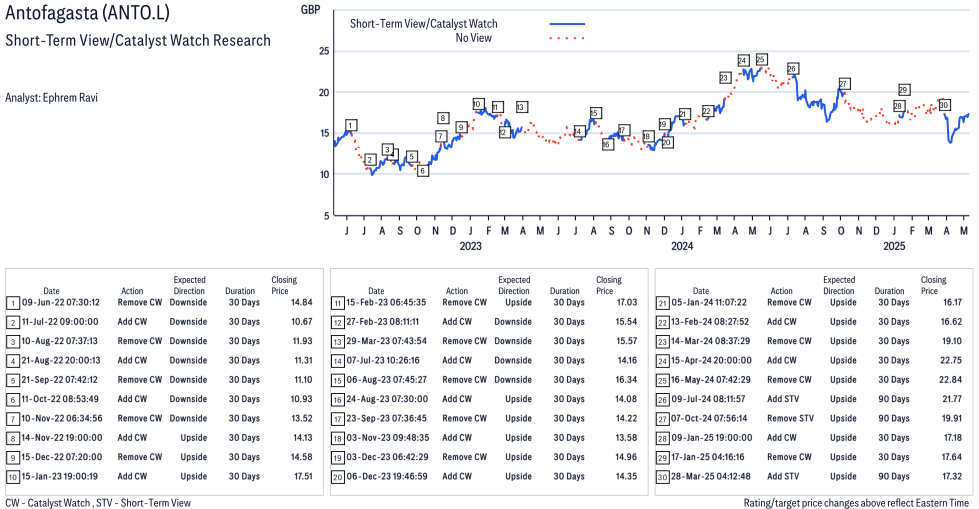Click the red dotted No View legend line
979x509 pixels.
(x=567, y=38)
